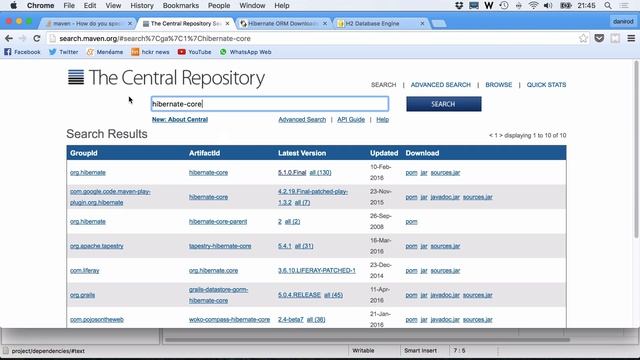
Task: Open the New: About Central link
Action: (180, 120)
